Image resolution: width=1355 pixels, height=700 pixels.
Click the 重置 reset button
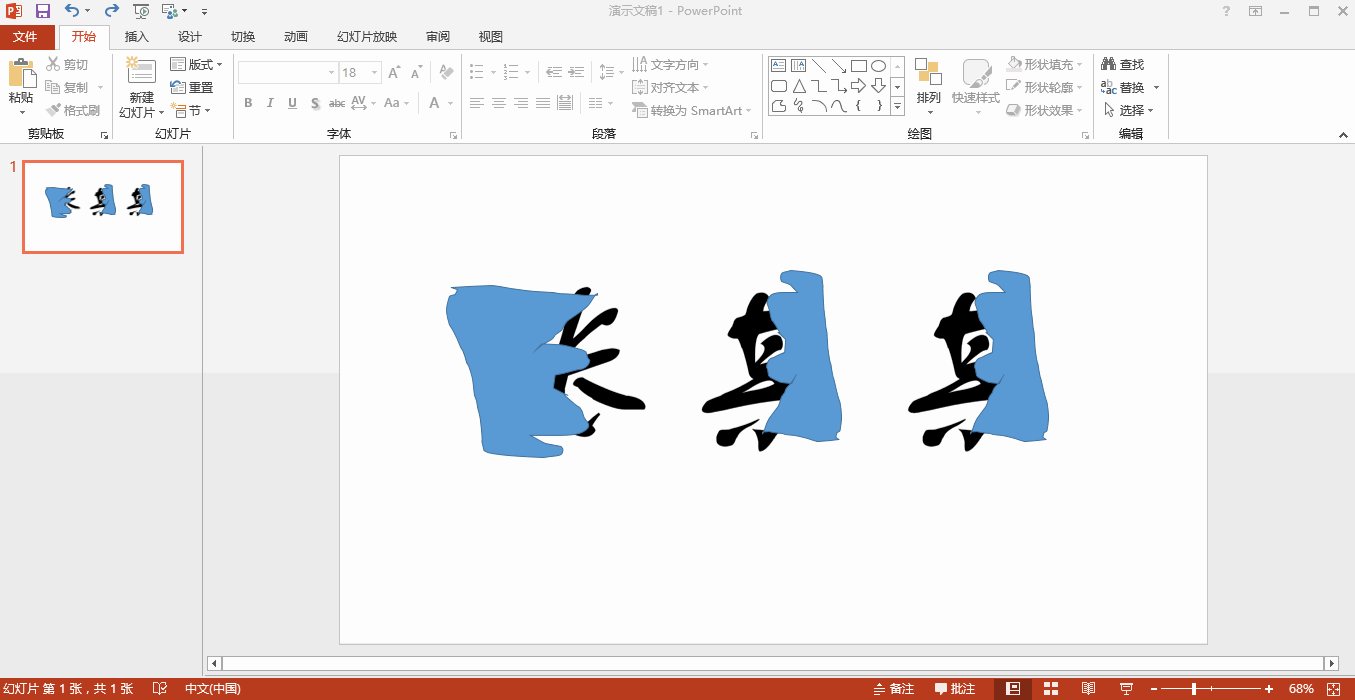[x=192, y=87]
